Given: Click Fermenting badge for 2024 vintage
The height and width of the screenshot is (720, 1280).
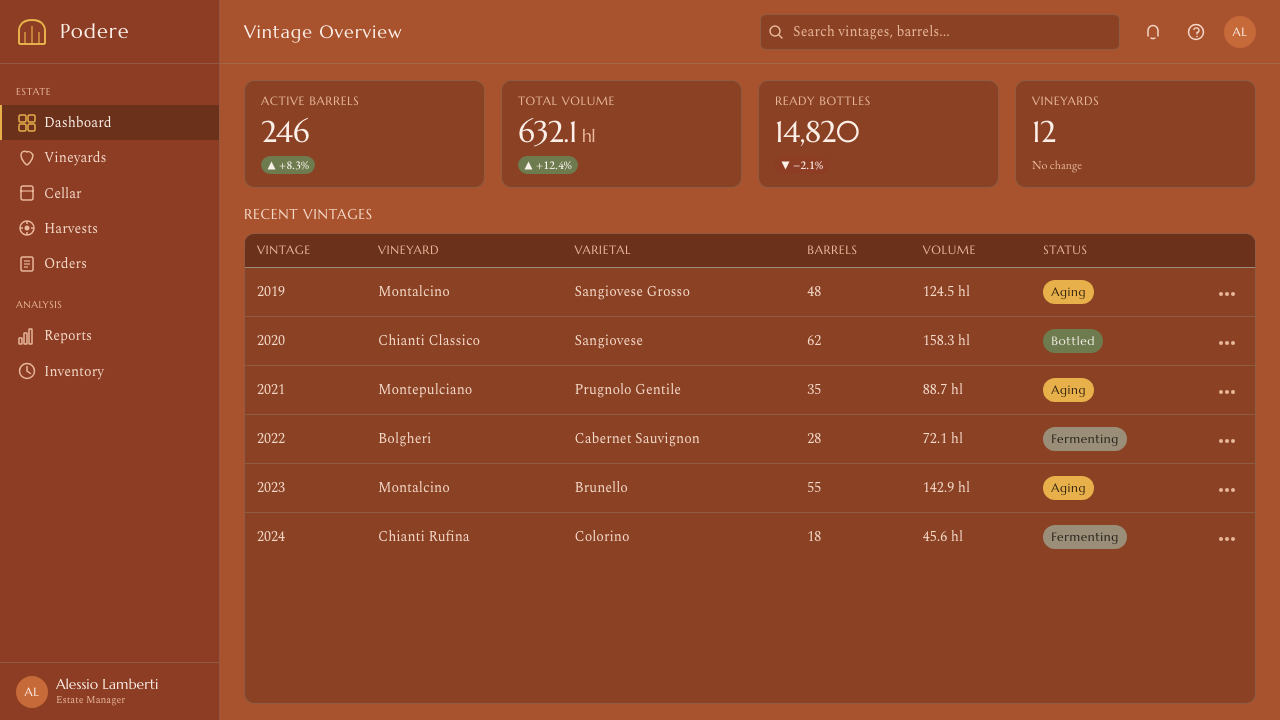Looking at the screenshot, I should 1085,537.
